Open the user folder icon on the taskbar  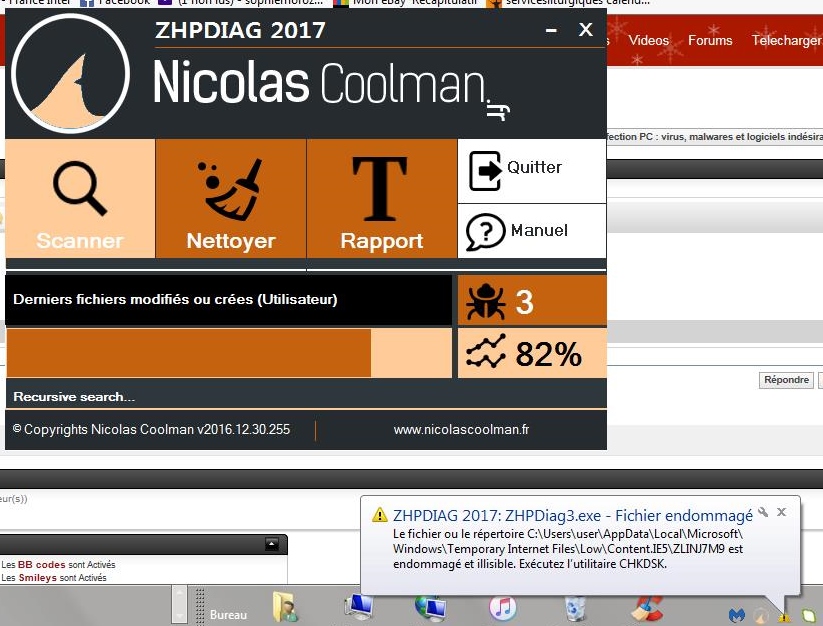(x=286, y=607)
